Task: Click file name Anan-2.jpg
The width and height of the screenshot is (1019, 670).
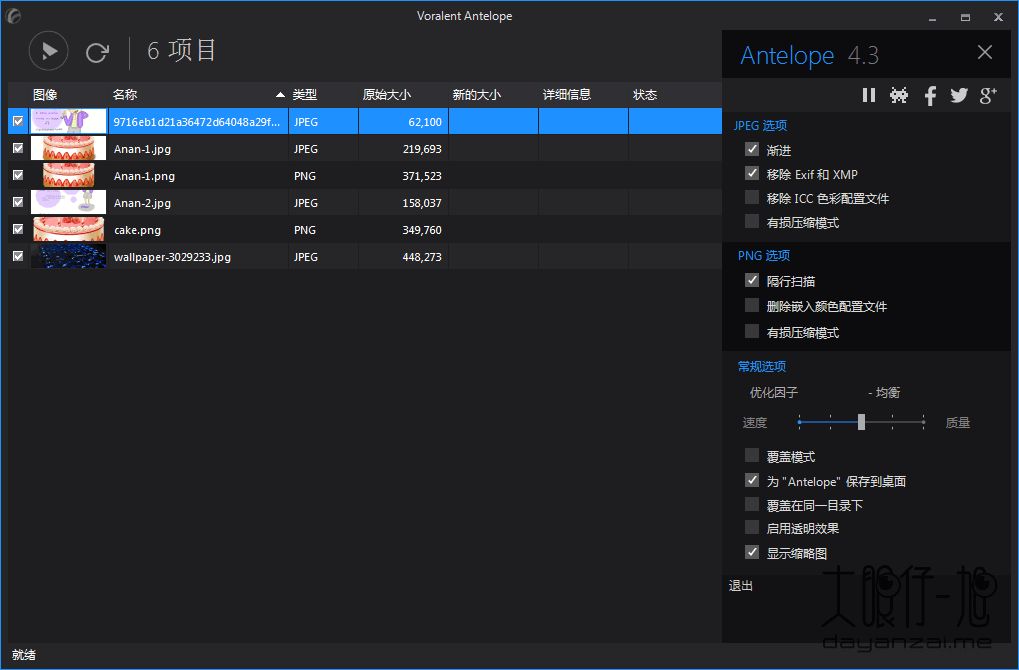Action: click(x=142, y=203)
